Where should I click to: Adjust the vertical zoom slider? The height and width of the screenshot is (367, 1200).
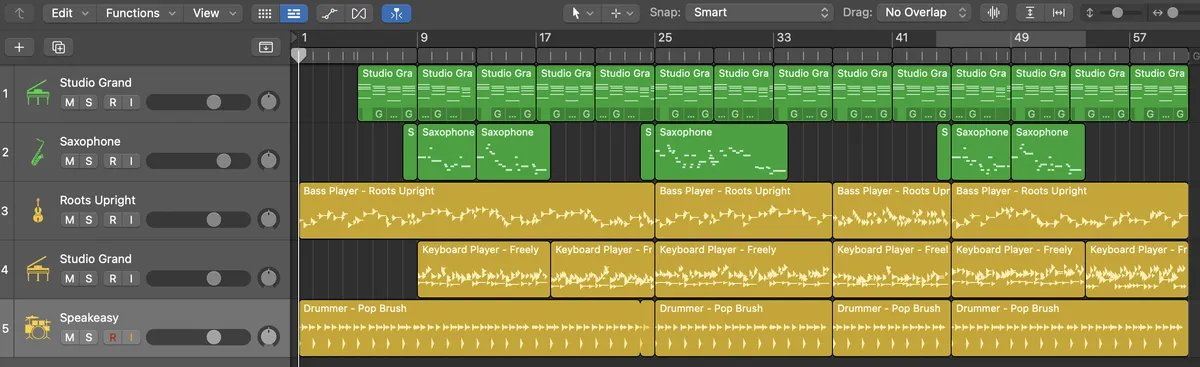(x=1118, y=13)
